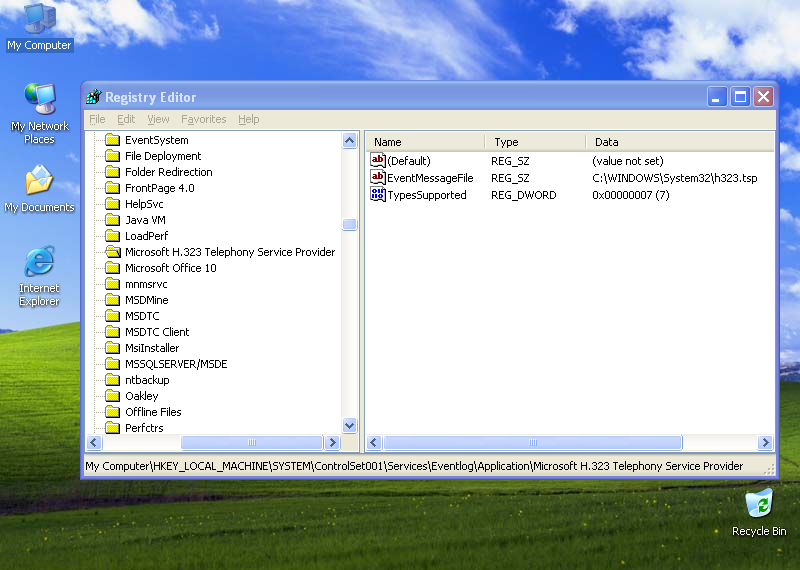Sort values by the Type column header
Screen dimensions: 800x570
535,142
